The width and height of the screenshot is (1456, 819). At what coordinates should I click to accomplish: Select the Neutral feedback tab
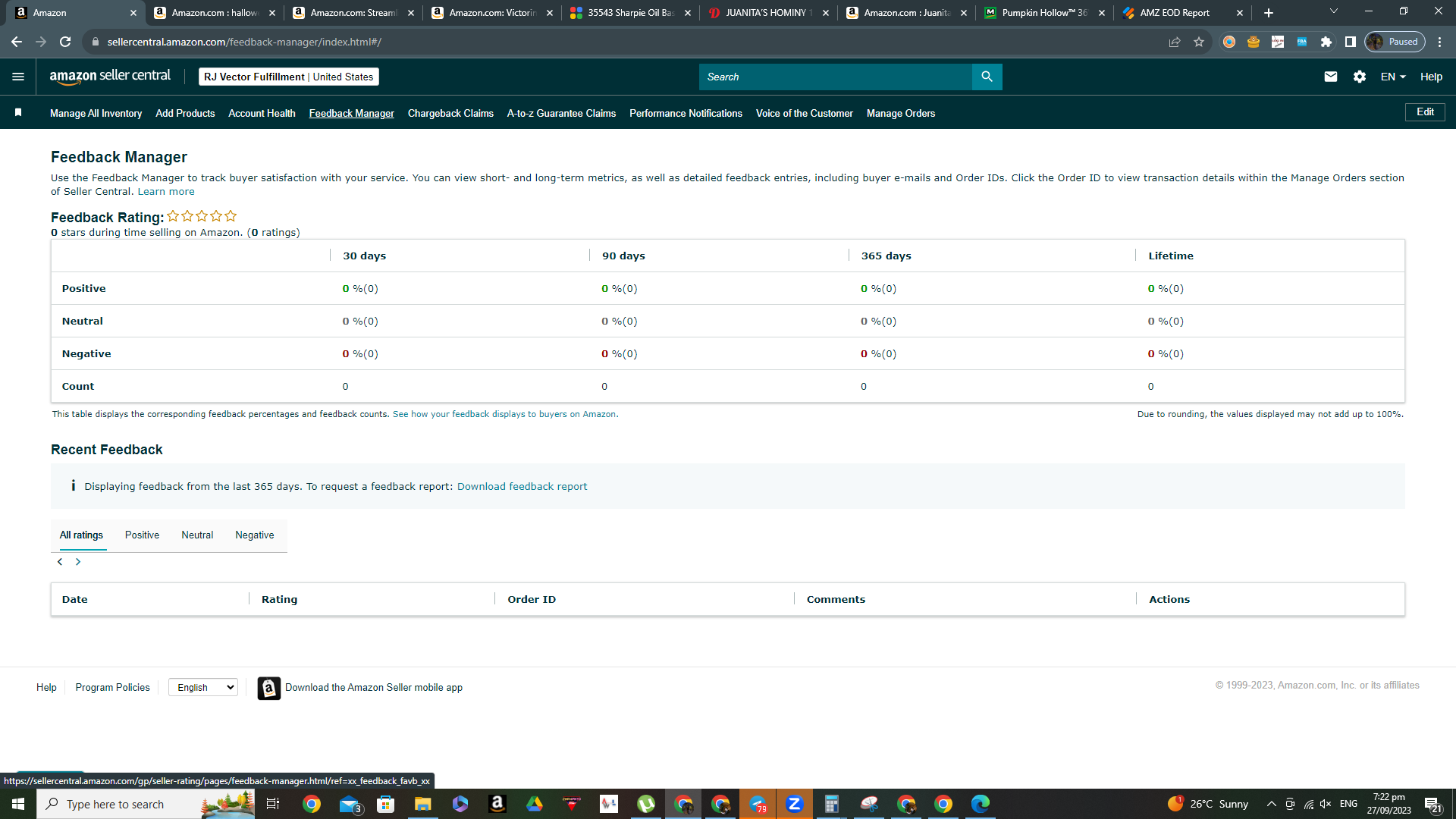pyautogui.click(x=197, y=535)
